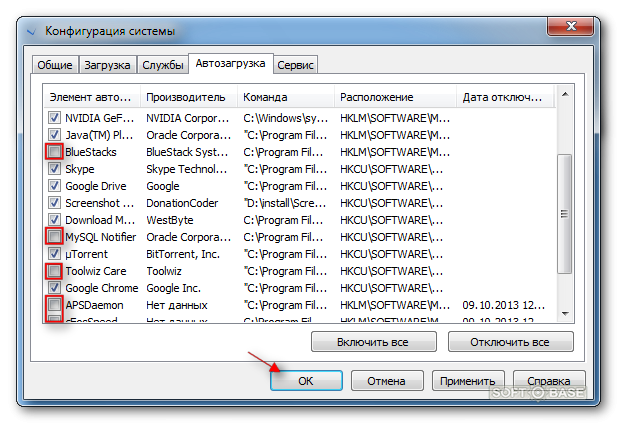Enable the Toolwiz Care checkbox
The width and height of the screenshot is (618, 424).
coord(54,271)
